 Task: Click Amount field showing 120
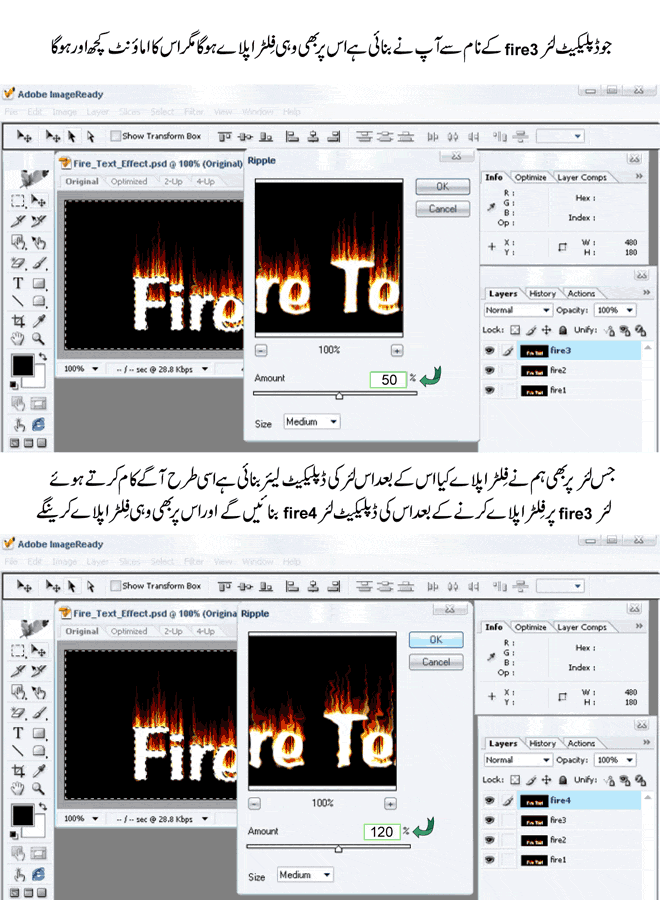[x=382, y=832]
